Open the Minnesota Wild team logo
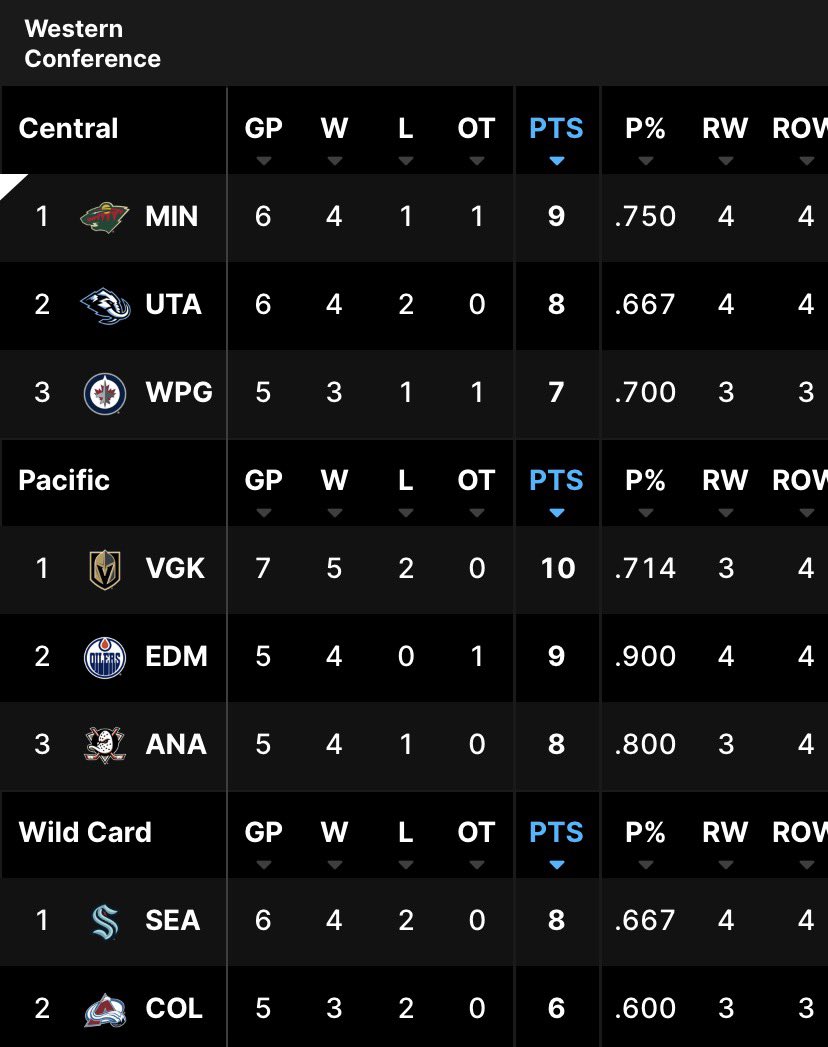The height and width of the screenshot is (1047, 828). (x=104, y=217)
